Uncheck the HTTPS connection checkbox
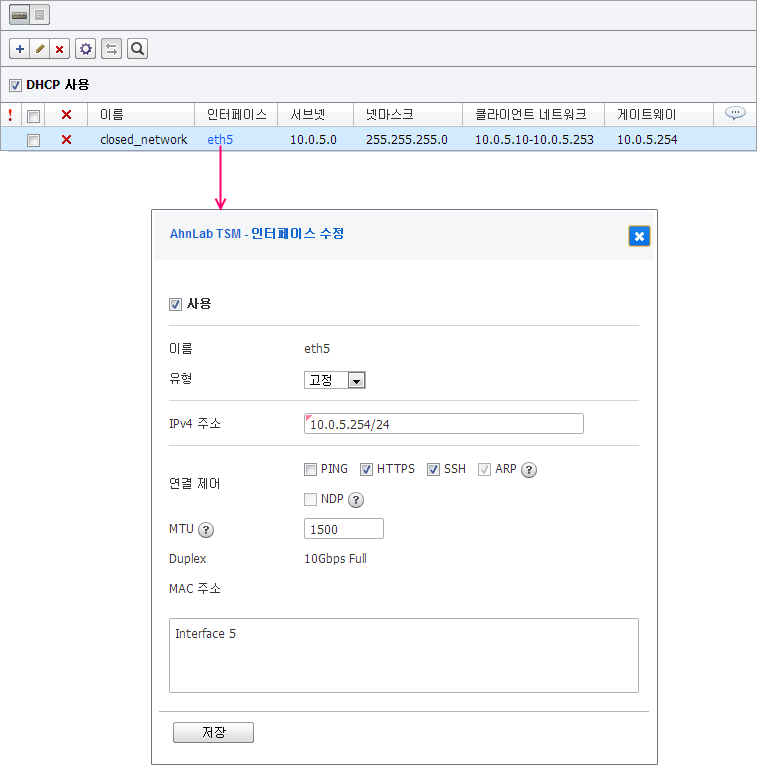Screen dimensions: 757x765 [367, 469]
